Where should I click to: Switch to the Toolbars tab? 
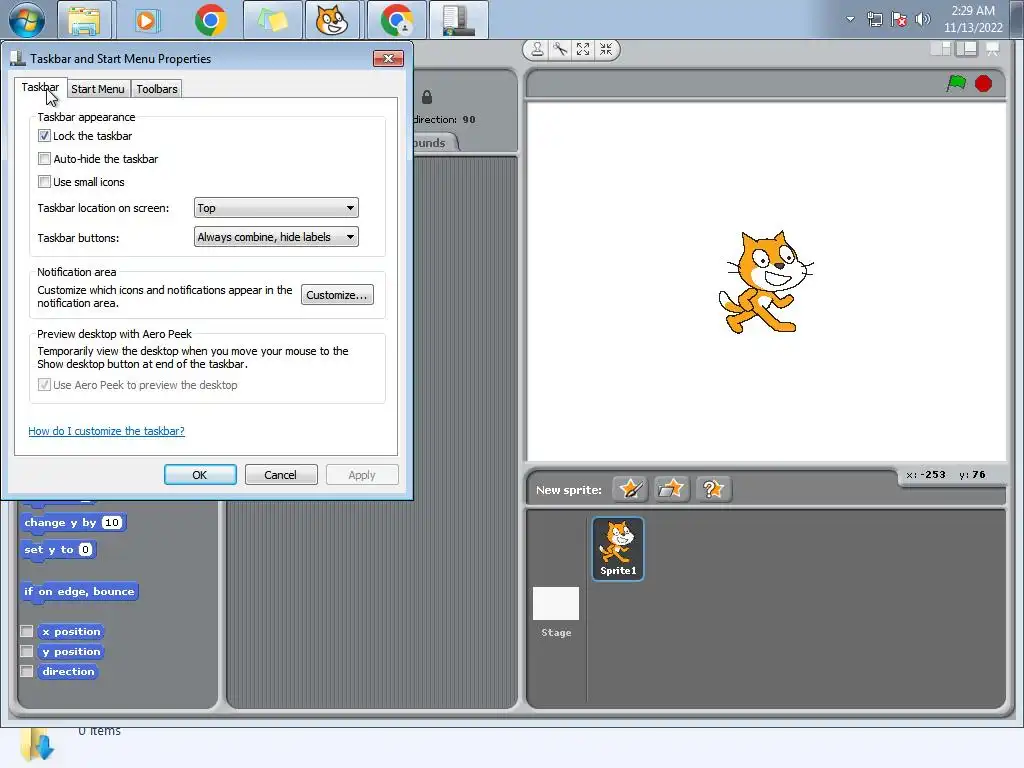click(157, 89)
